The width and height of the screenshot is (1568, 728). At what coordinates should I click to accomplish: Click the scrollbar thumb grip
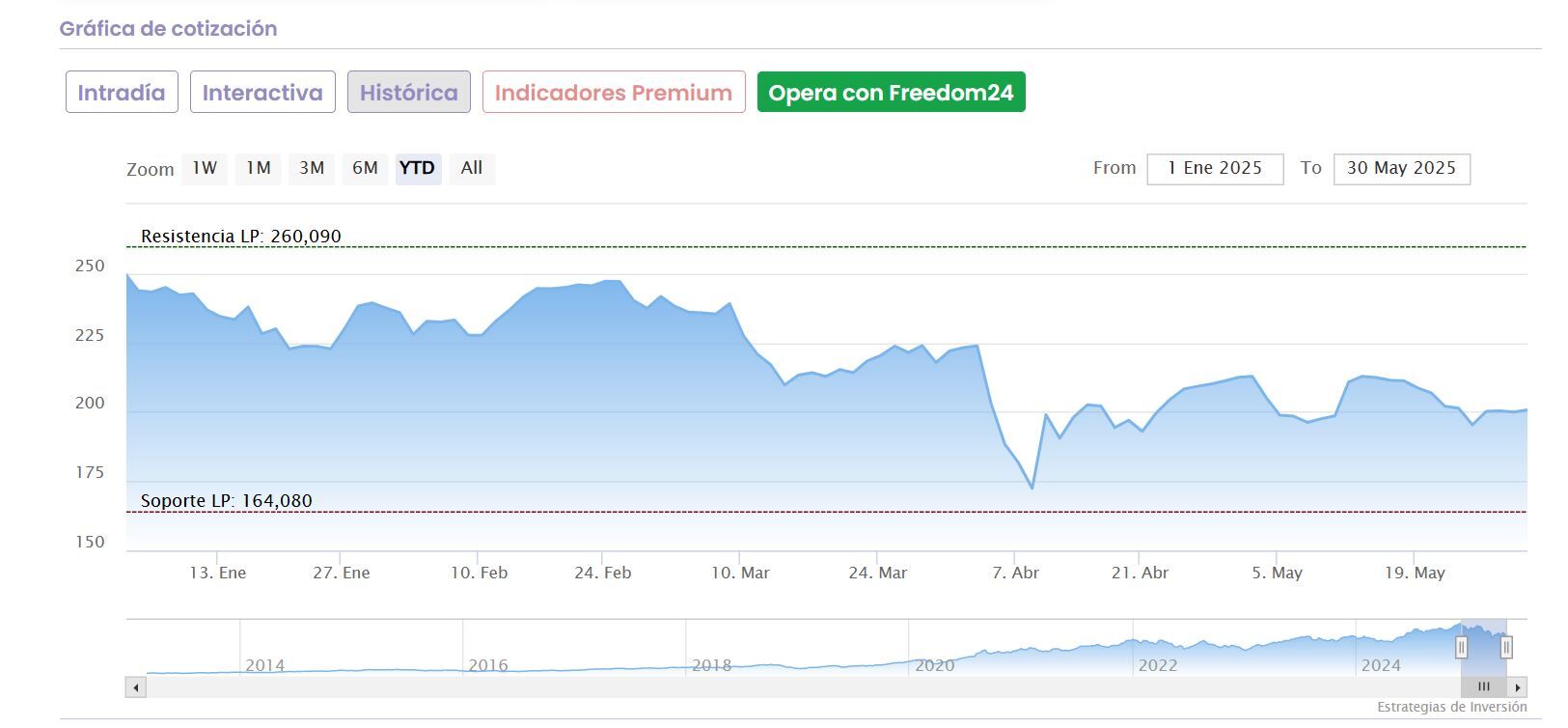click(1484, 687)
